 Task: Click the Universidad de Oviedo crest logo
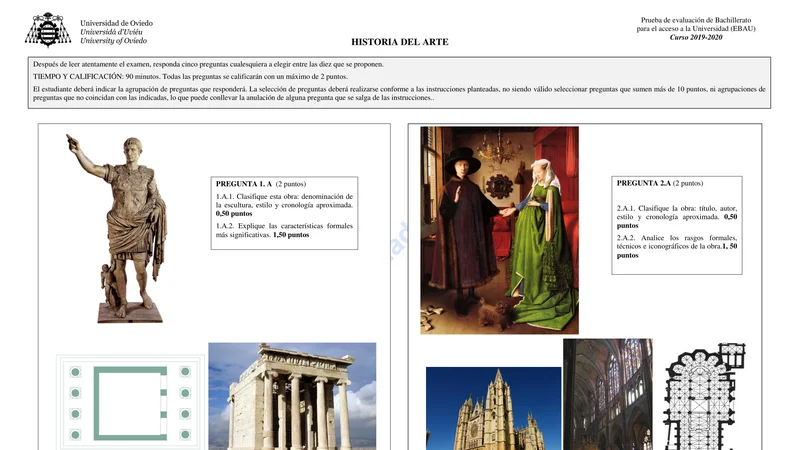[48, 30]
